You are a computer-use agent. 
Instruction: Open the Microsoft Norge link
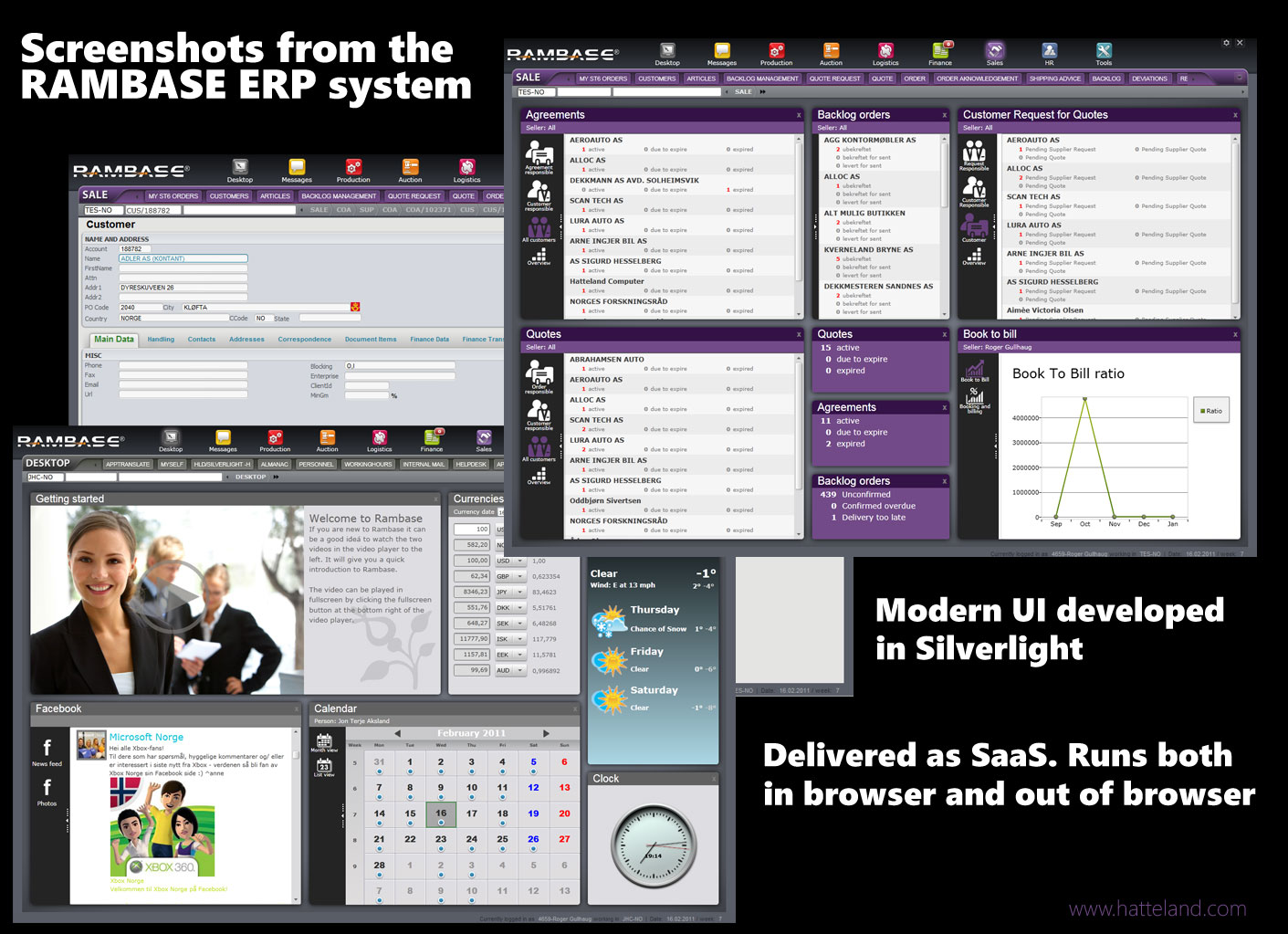pyautogui.click(x=146, y=737)
